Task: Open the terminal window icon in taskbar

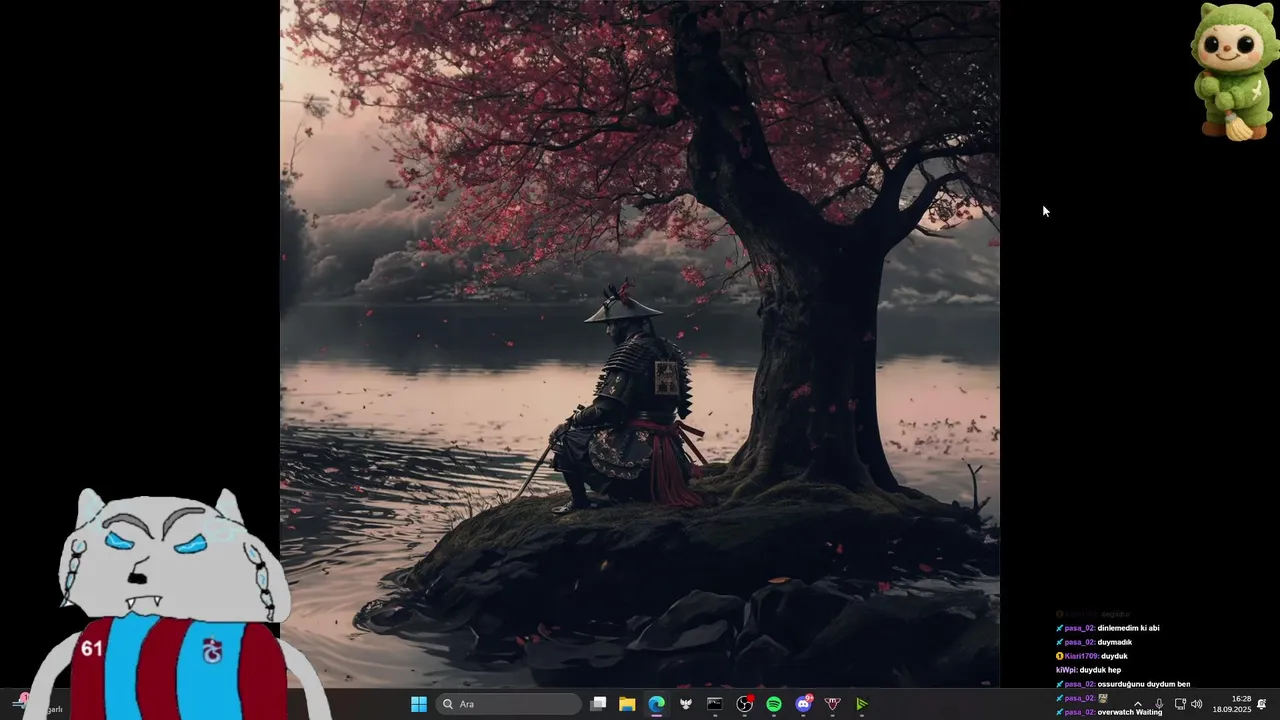Action: 714,704
